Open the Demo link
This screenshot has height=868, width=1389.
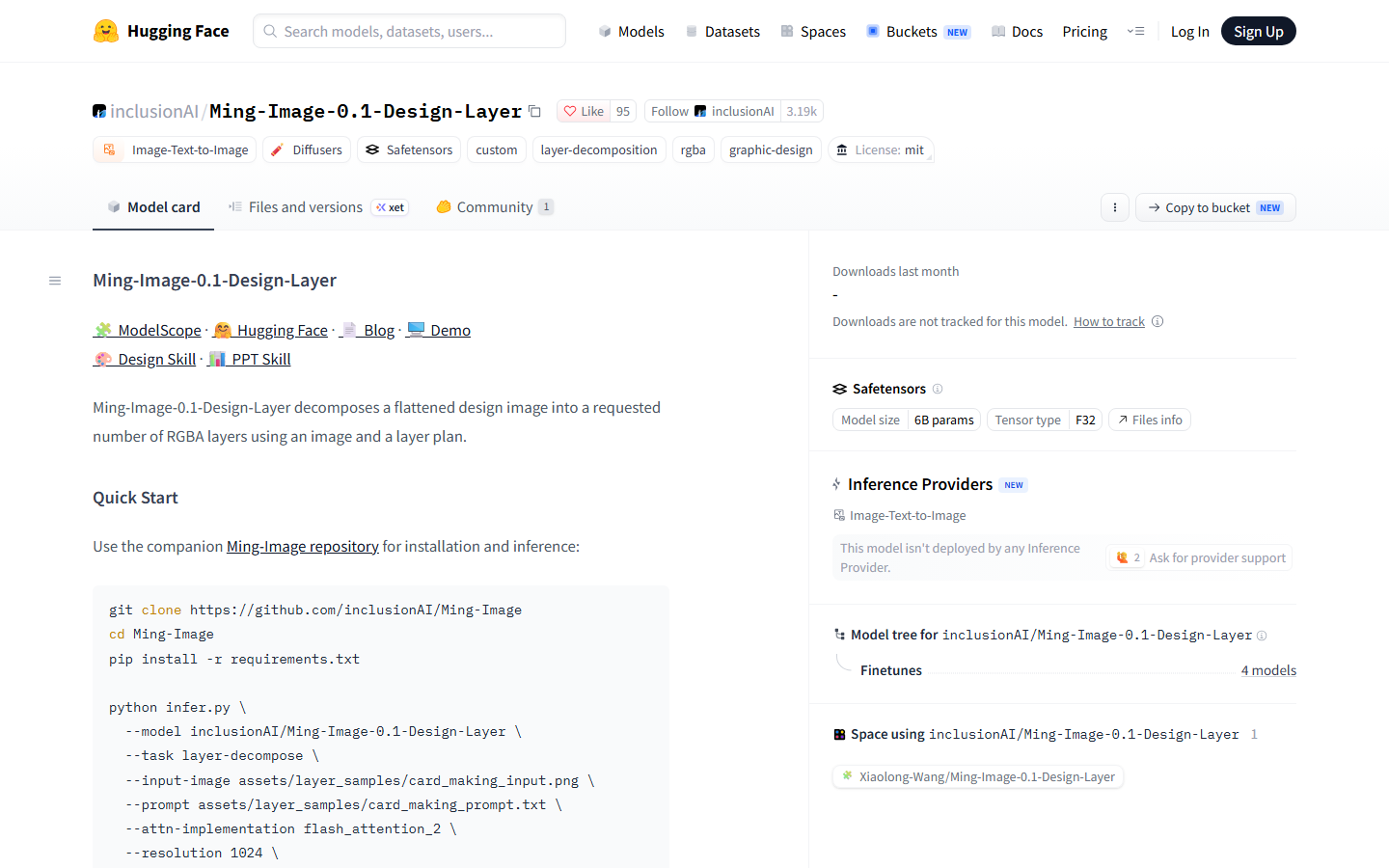tap(438, 330)
